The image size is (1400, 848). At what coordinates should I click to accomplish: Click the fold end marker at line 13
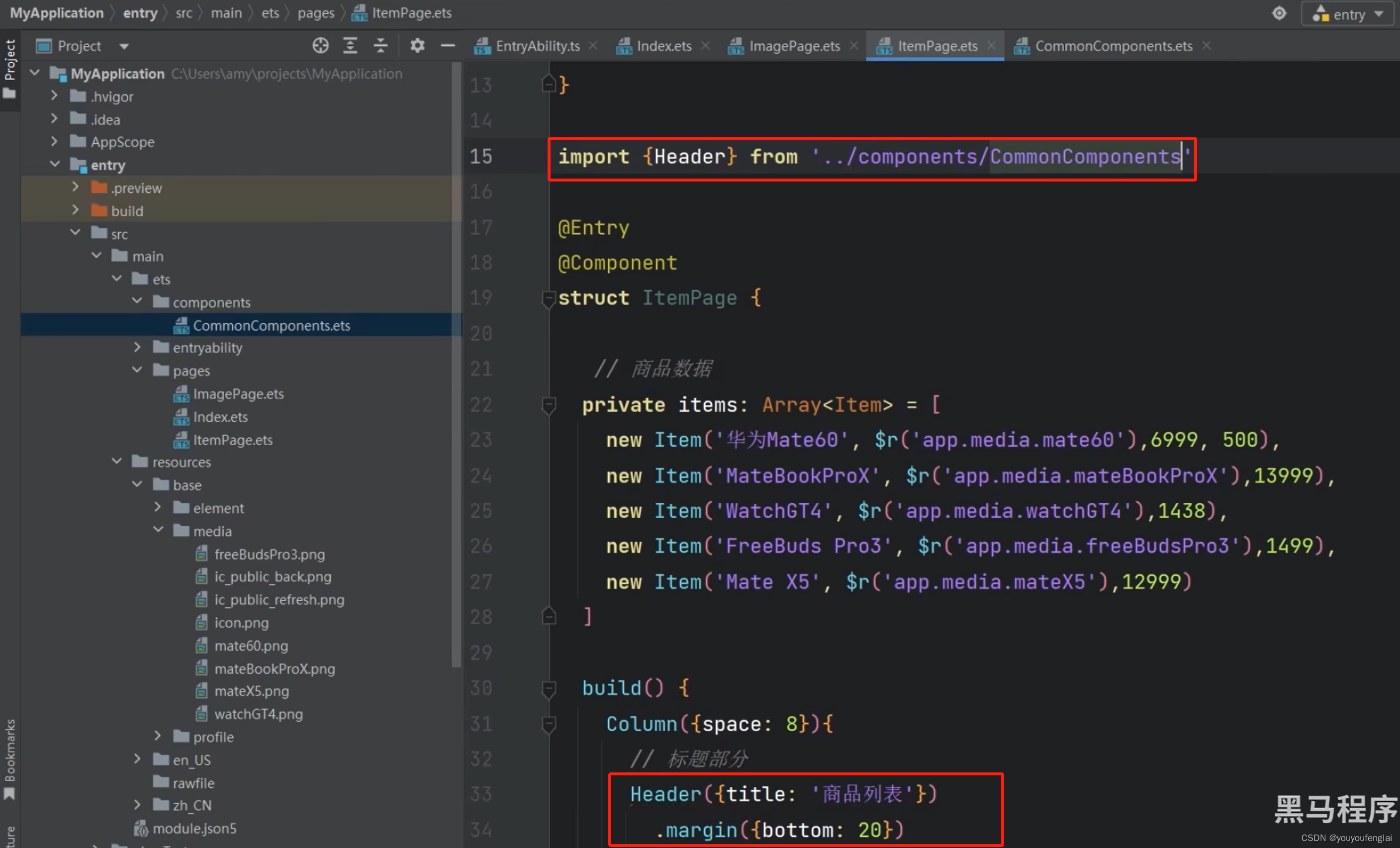[x=548, y=85]
